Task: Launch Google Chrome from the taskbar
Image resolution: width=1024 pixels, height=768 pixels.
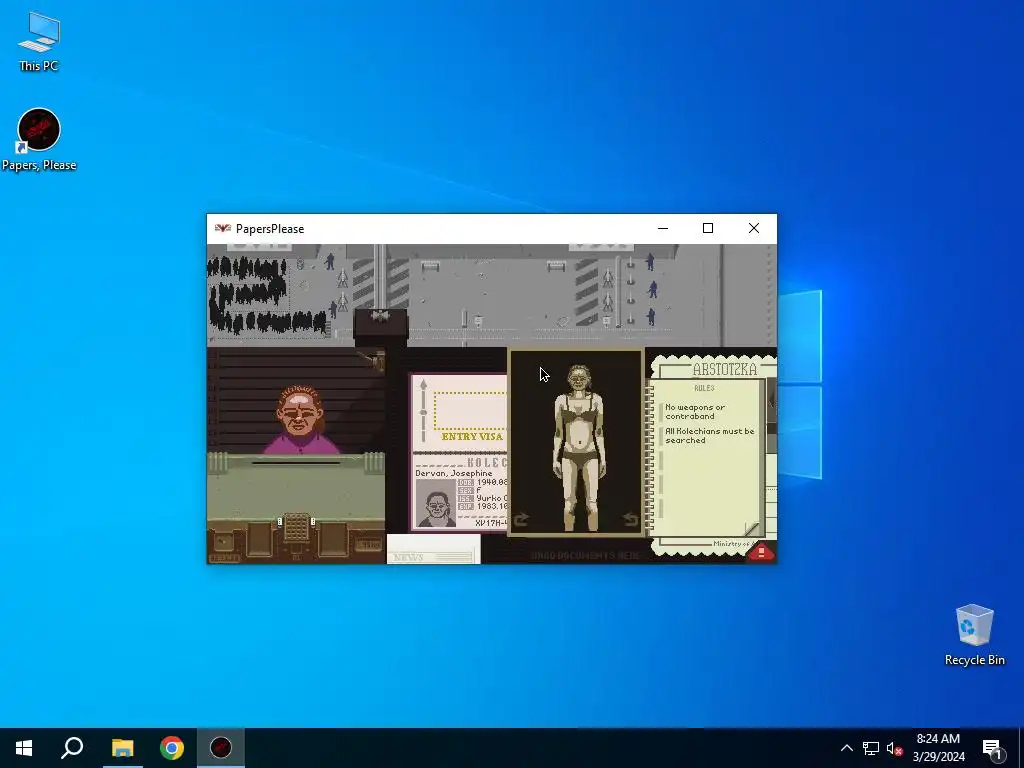Action: pos(172,748)
